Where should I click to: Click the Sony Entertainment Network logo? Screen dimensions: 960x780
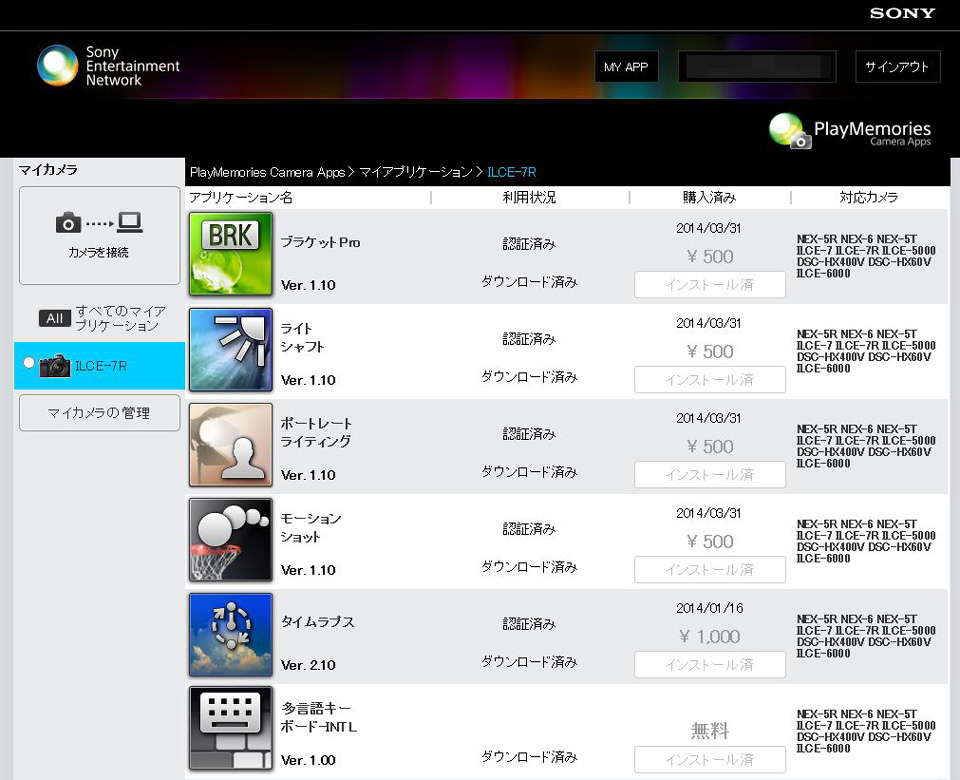108,66
